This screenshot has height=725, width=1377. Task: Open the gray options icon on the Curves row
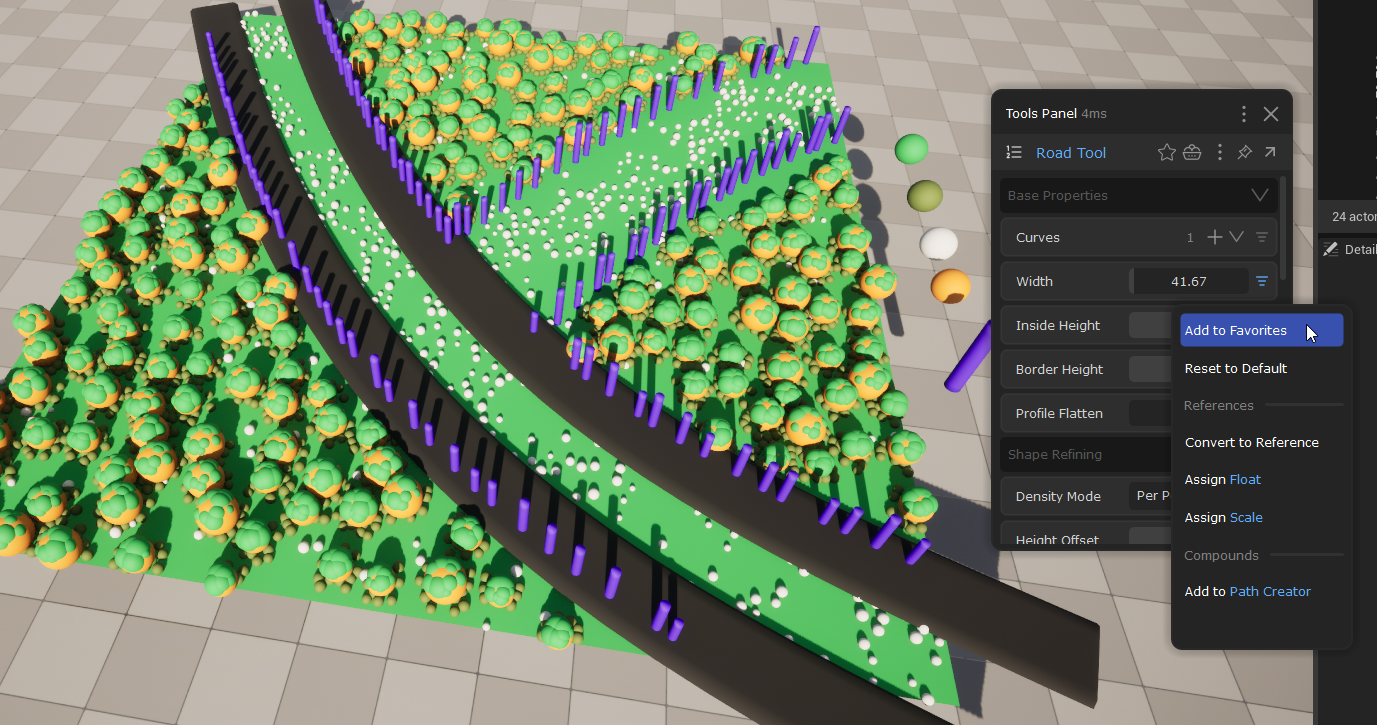tap(1262, 238)
